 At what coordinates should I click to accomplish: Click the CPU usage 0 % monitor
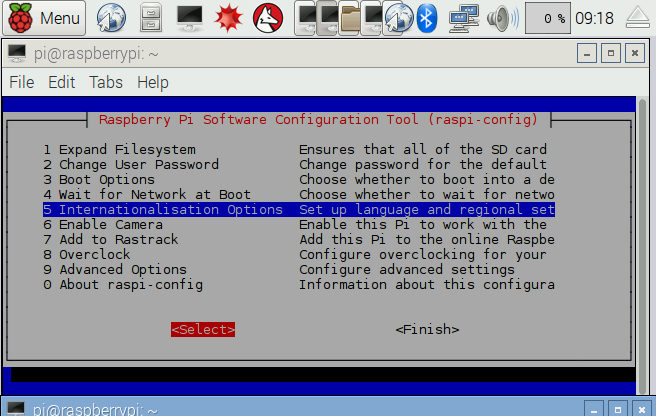(x=548, y=18)
